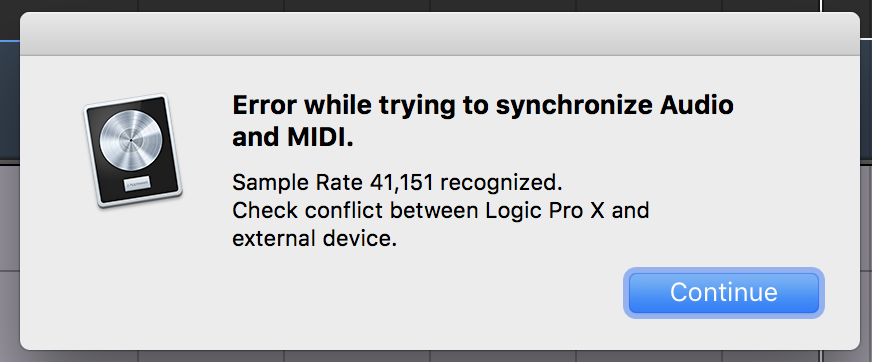Click the blue track region left of dialog
Viewport: 872px width, 362px height.
(9, 100)
